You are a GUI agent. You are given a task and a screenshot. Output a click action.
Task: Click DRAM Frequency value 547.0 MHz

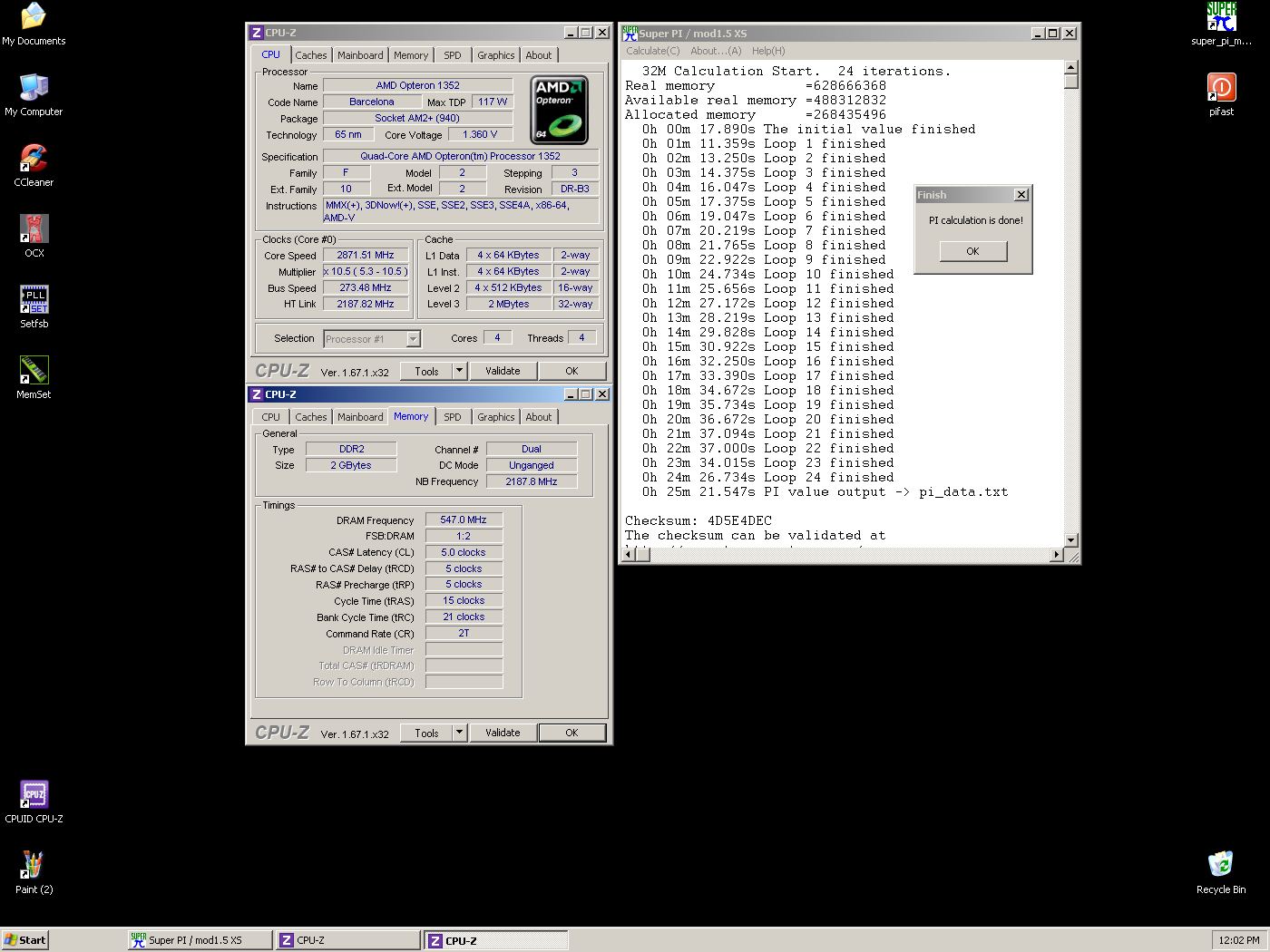point(464,520)
